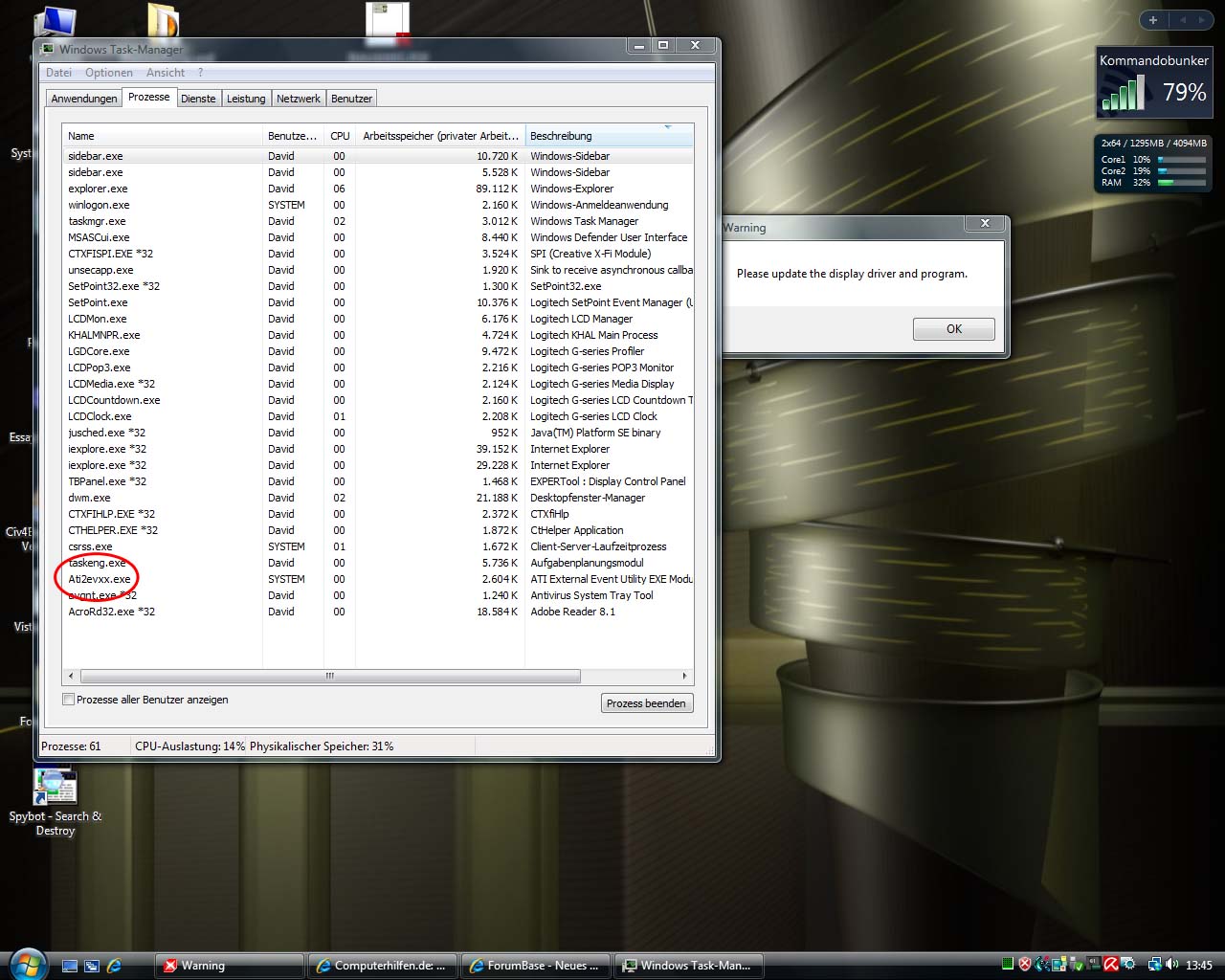The height and width of the screenshot is (980, 1225).
Task: Click the Prozess beenden button
Action: coord(646,703)
